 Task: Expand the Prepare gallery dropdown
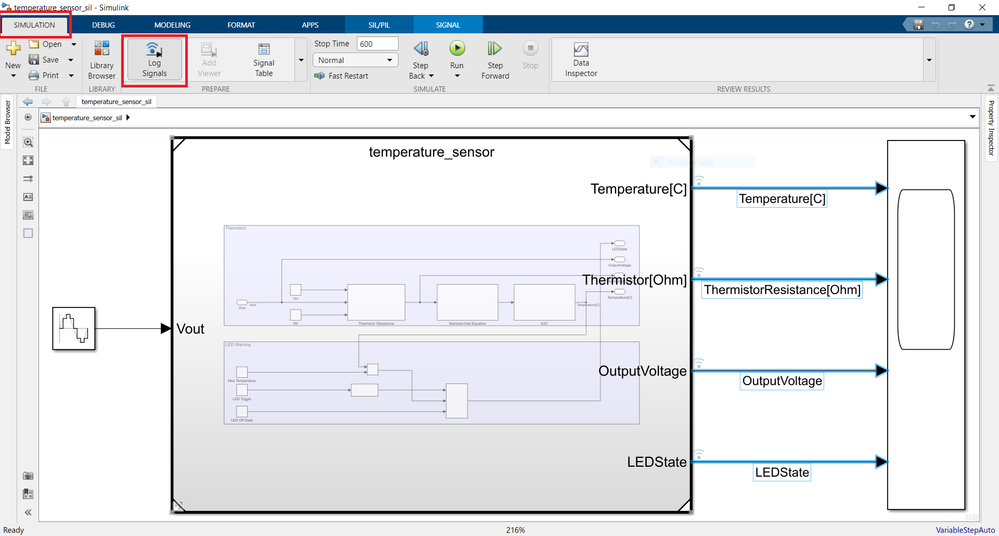click(x=301, y=60)
